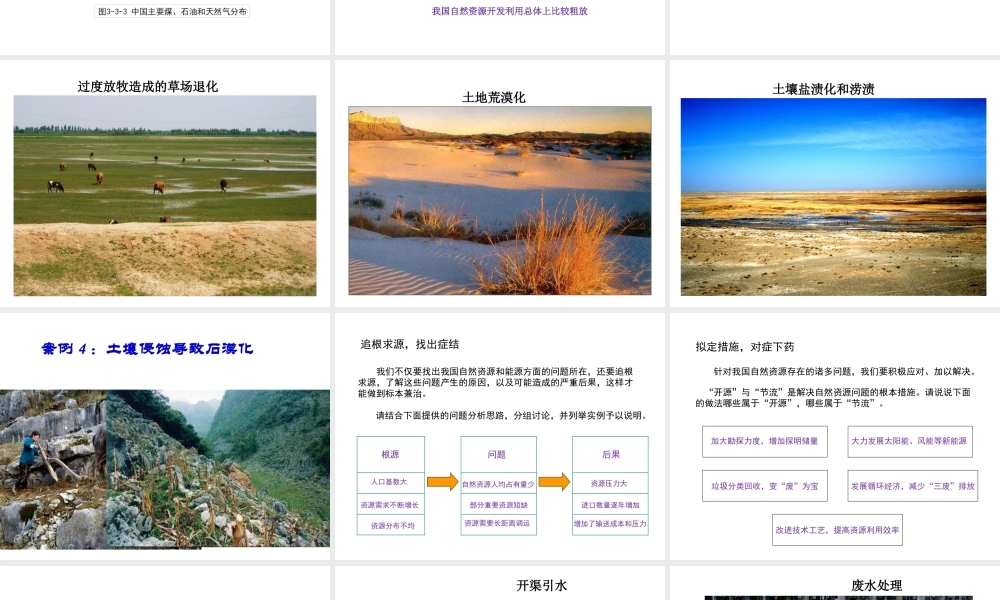Click the 资源需求不断增长 cell

pos(390,504)
